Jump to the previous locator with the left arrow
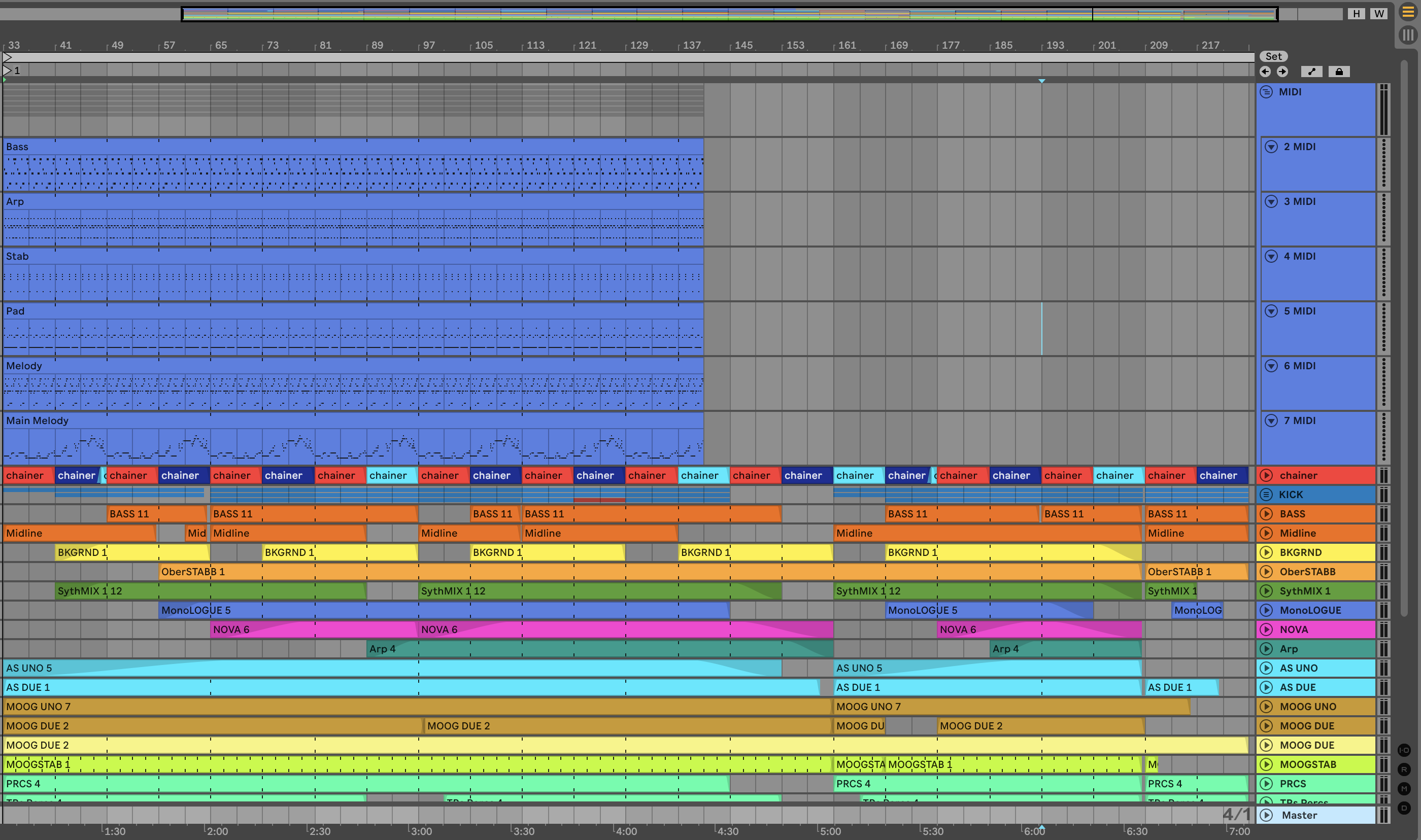The height and width of the screenshot is (840, 1421). pos(1265,72)
